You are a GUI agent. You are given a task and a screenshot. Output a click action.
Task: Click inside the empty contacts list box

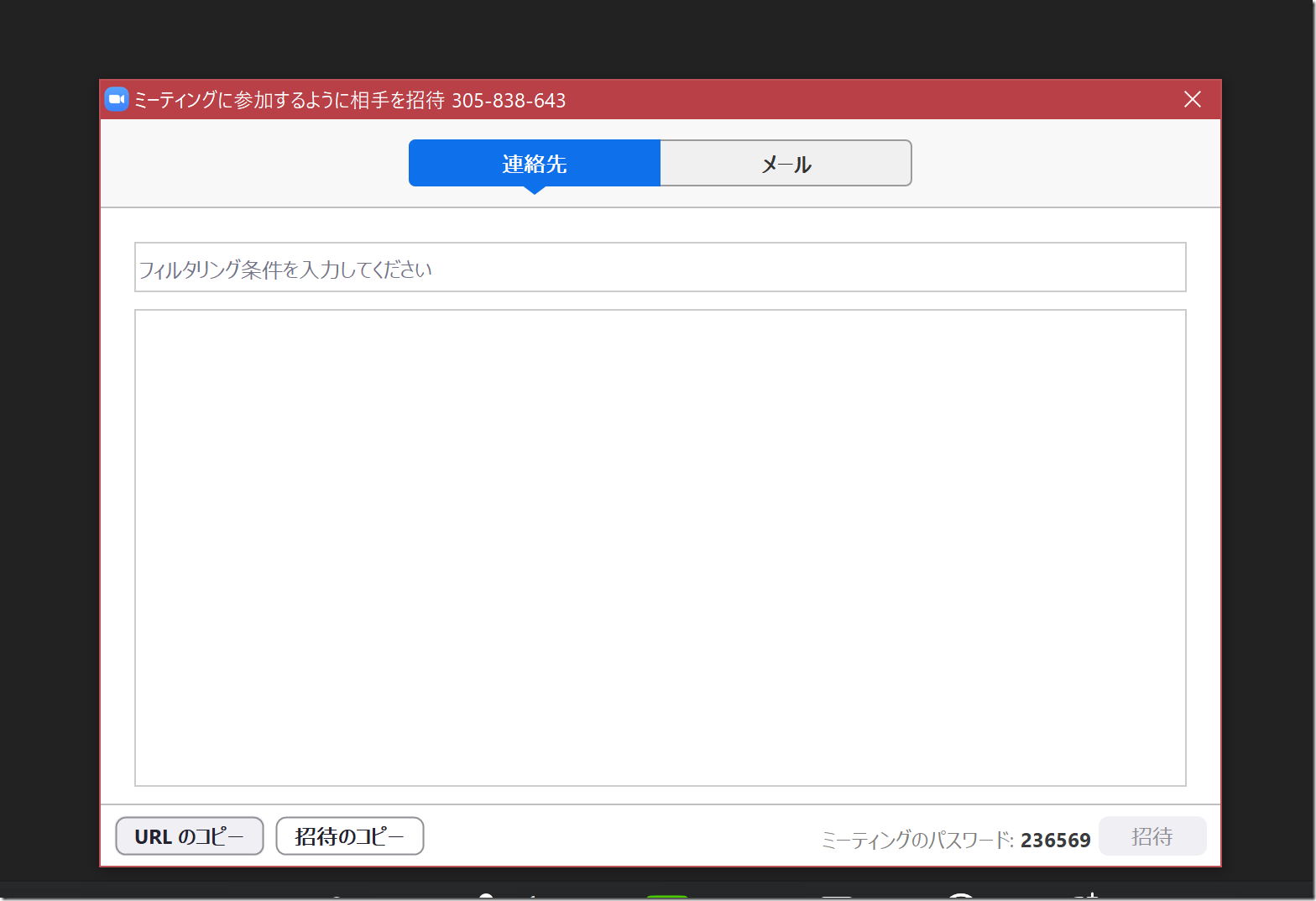pyautogui.click(x=661, y=547)
